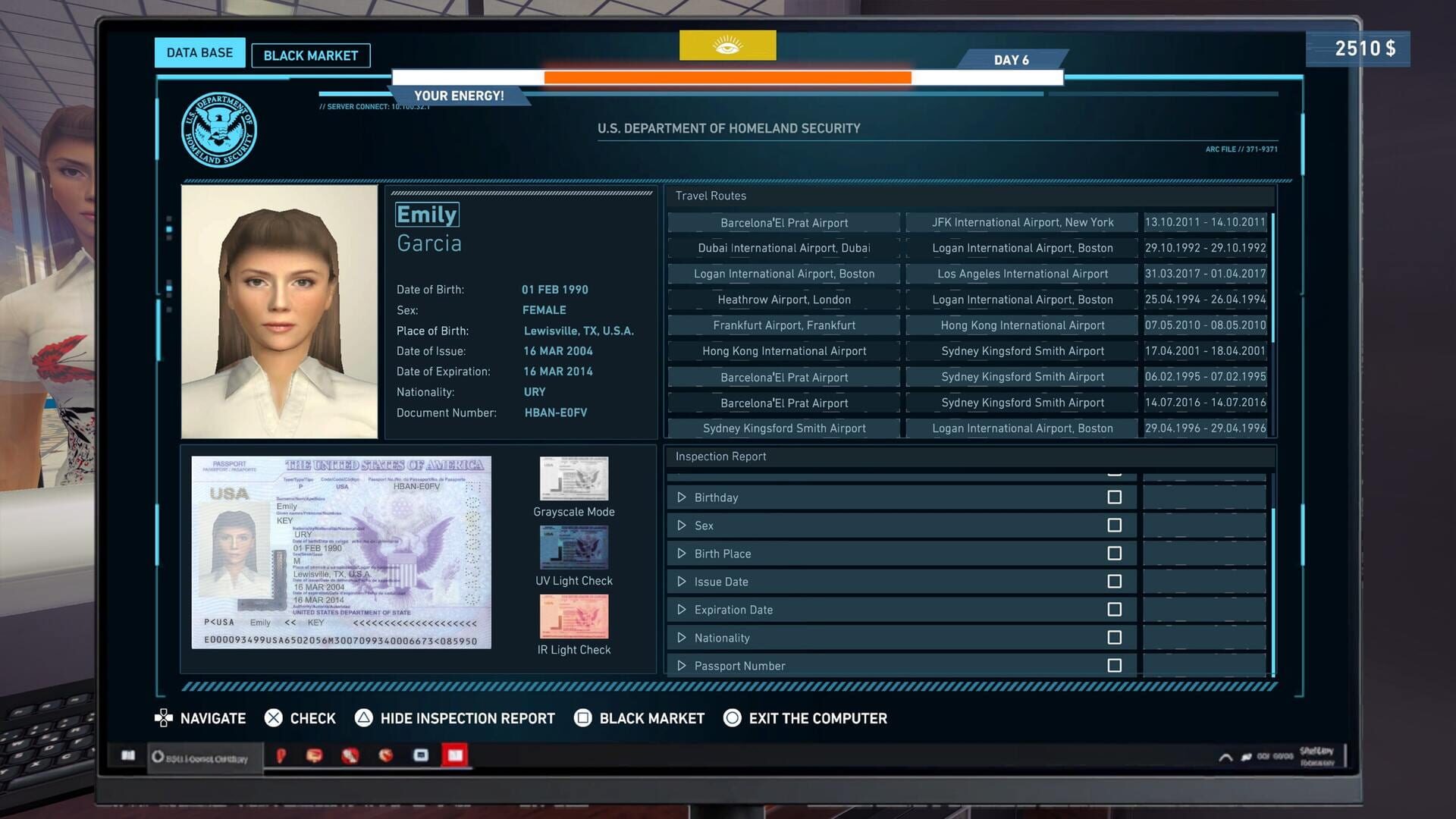Viewport: 1456px width, 819px height.
Task: Click the orange energy bar
Action: click(x=728, y=77)
